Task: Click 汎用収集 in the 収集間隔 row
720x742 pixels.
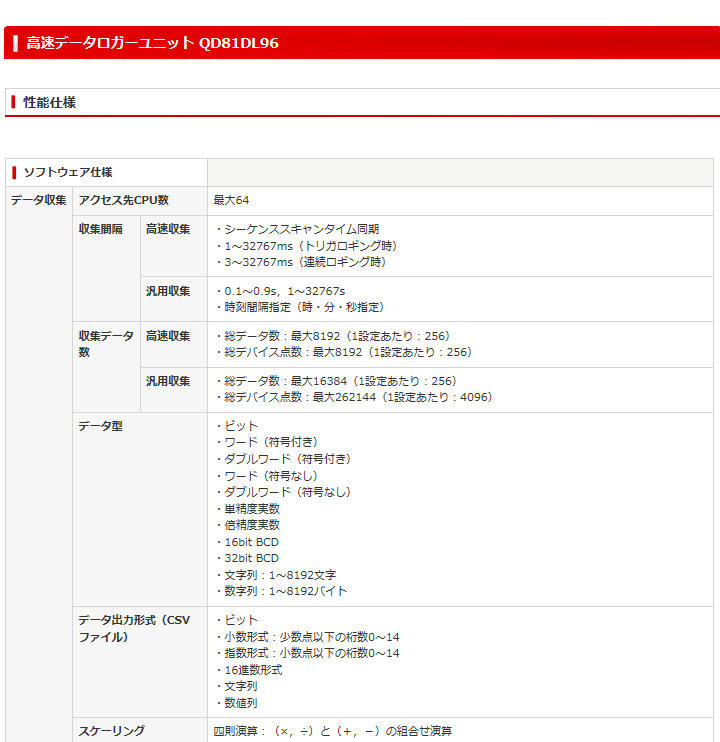Action: (x=174, y=299)
